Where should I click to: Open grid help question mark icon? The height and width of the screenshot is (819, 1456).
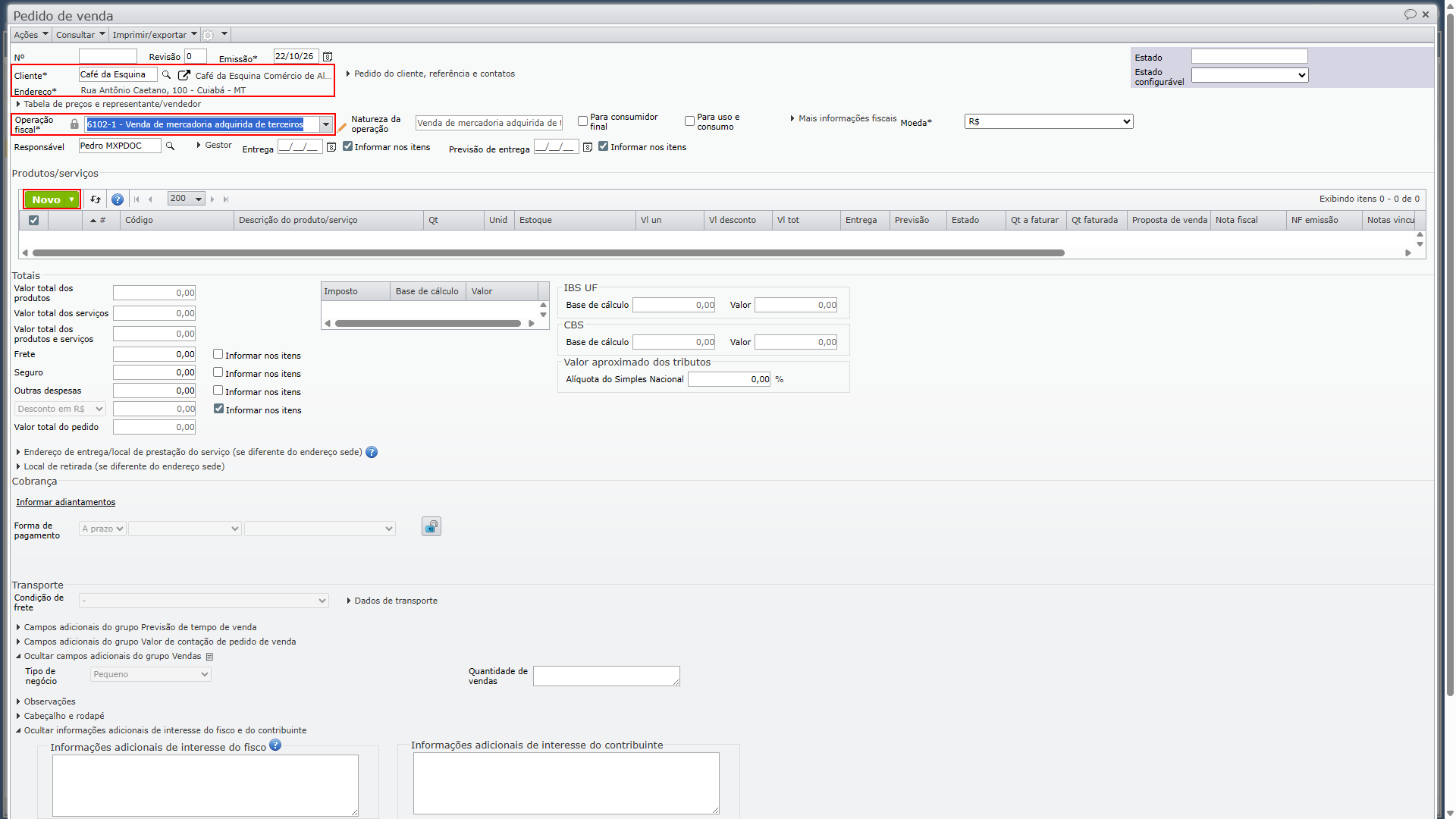pos(118,199)
